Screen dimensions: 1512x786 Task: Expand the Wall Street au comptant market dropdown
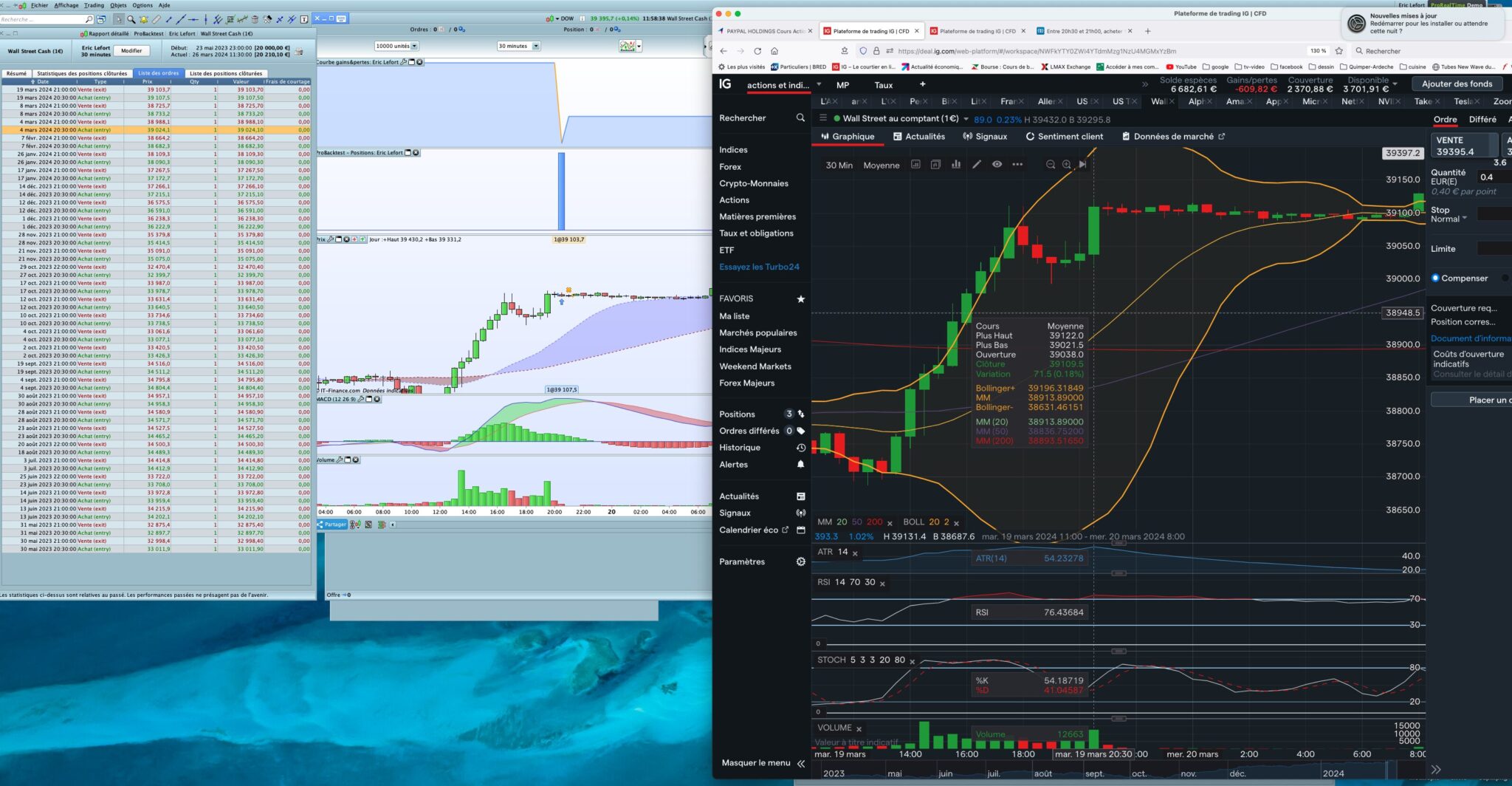[x=966, y=119]
